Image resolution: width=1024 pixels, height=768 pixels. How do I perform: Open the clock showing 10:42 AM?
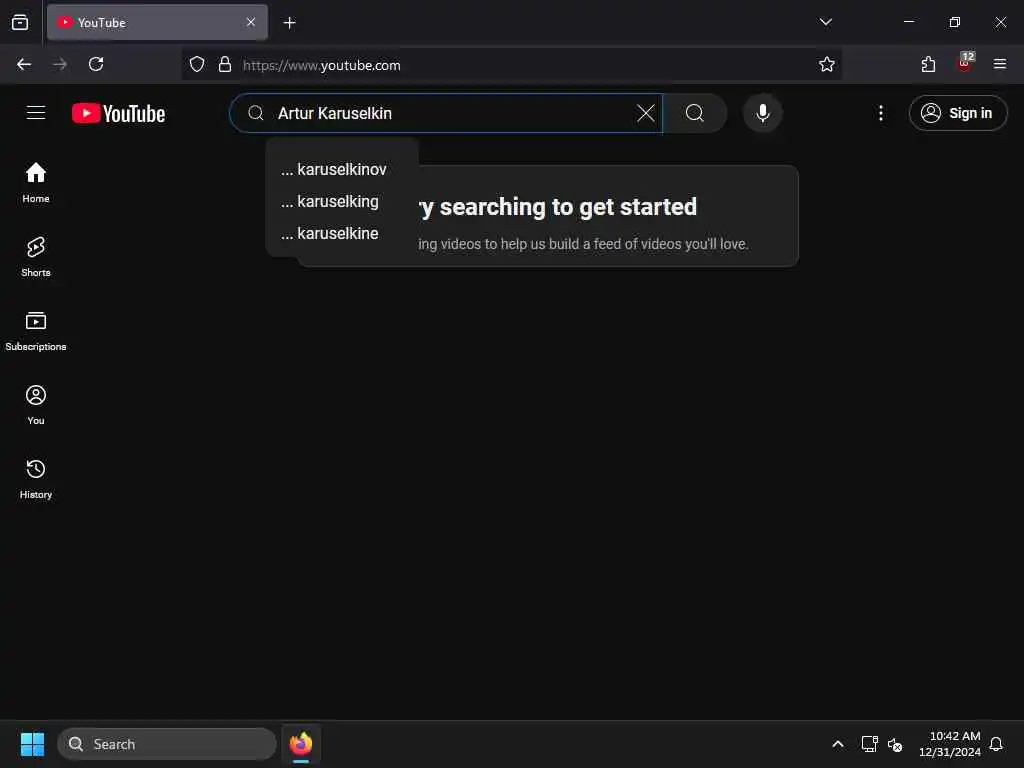(x=950, y=744)
